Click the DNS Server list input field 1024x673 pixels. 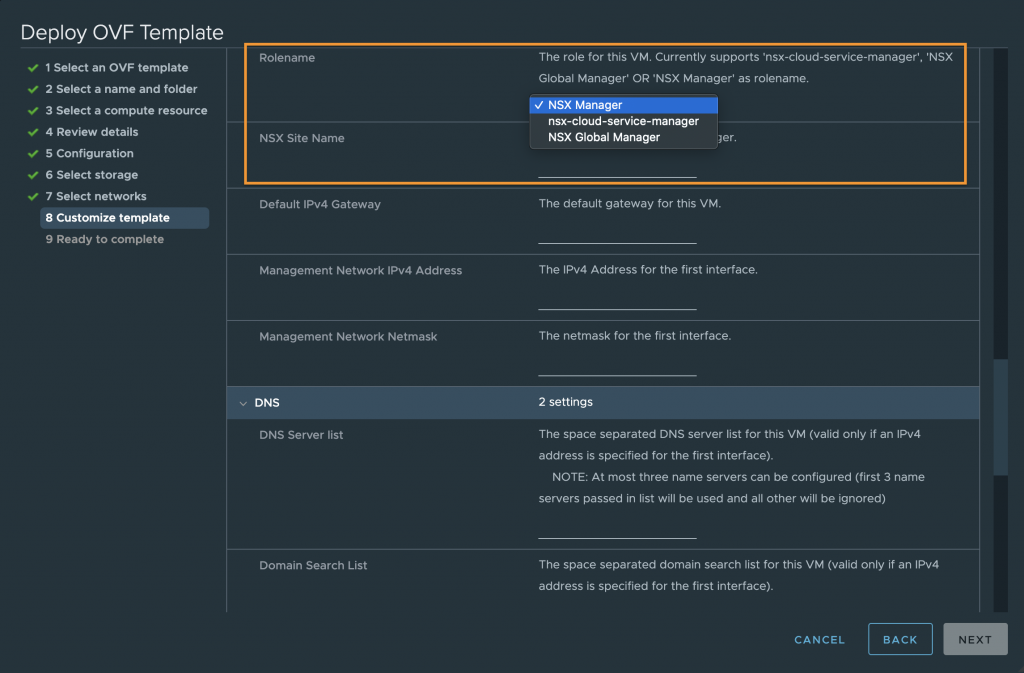point(617,527)
